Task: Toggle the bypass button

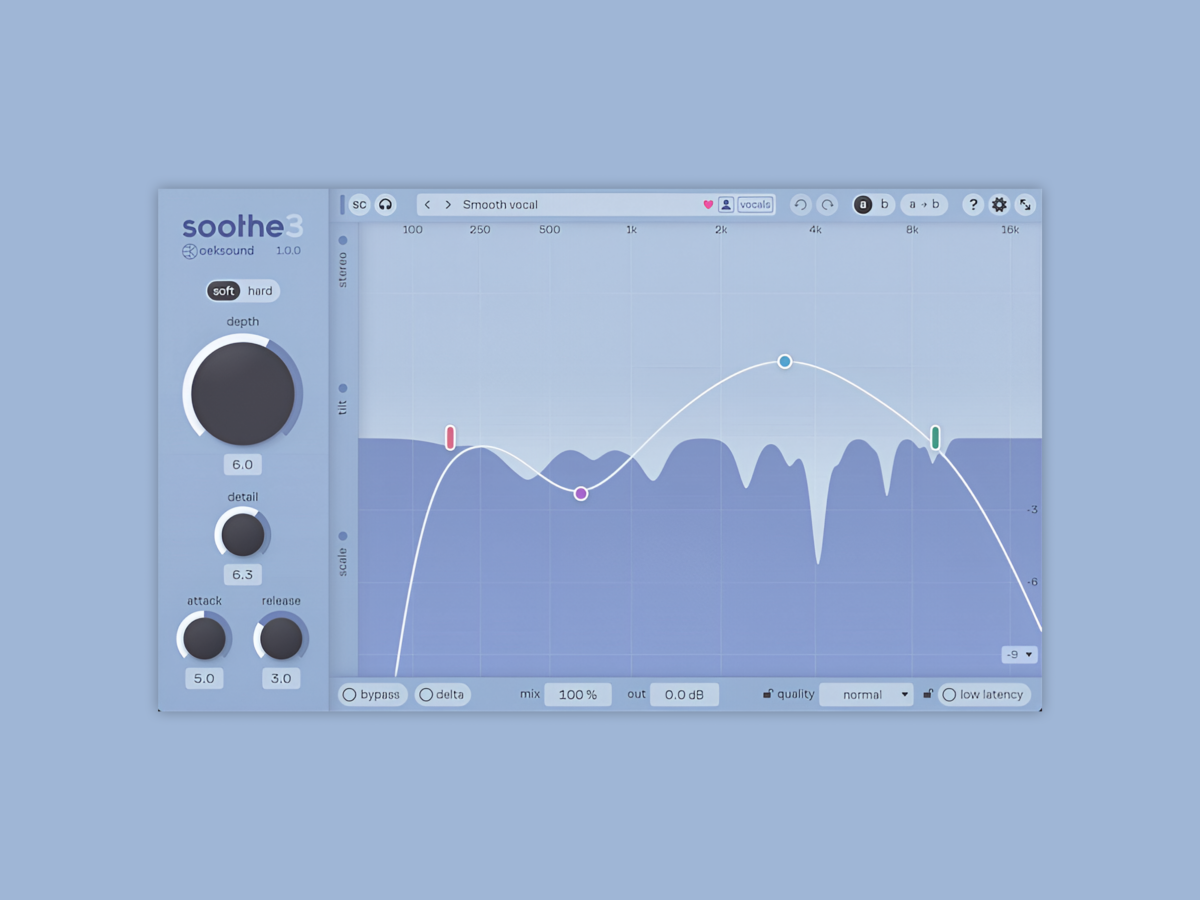Action: tap(372, 695)
